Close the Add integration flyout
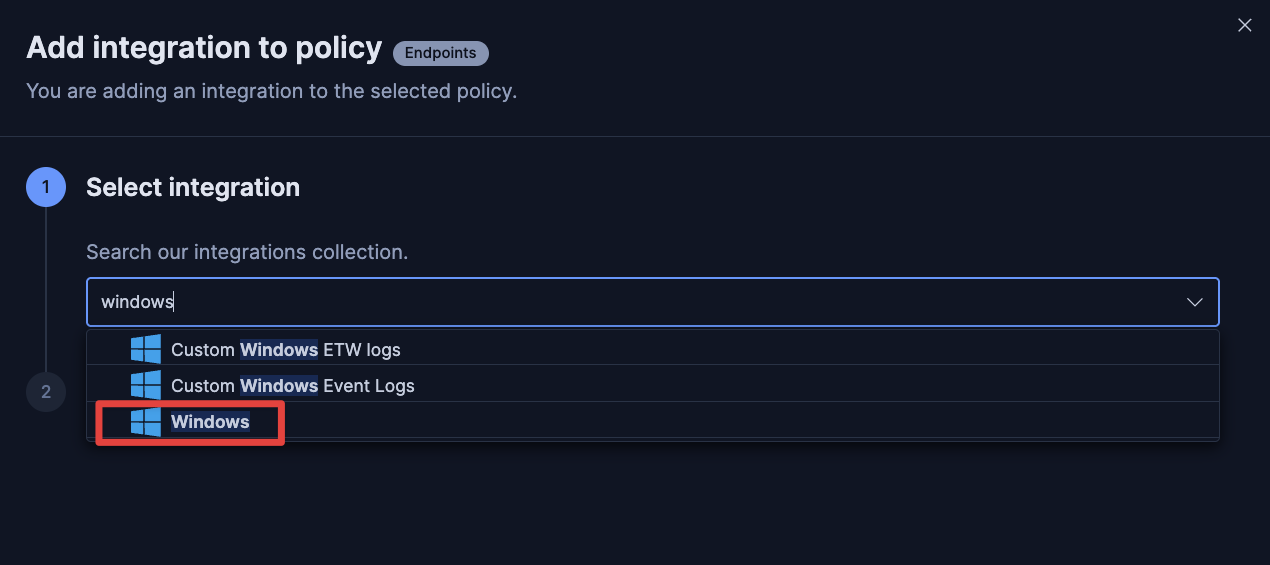This screenshot has width=1270, height=565. pos(1244,25)
